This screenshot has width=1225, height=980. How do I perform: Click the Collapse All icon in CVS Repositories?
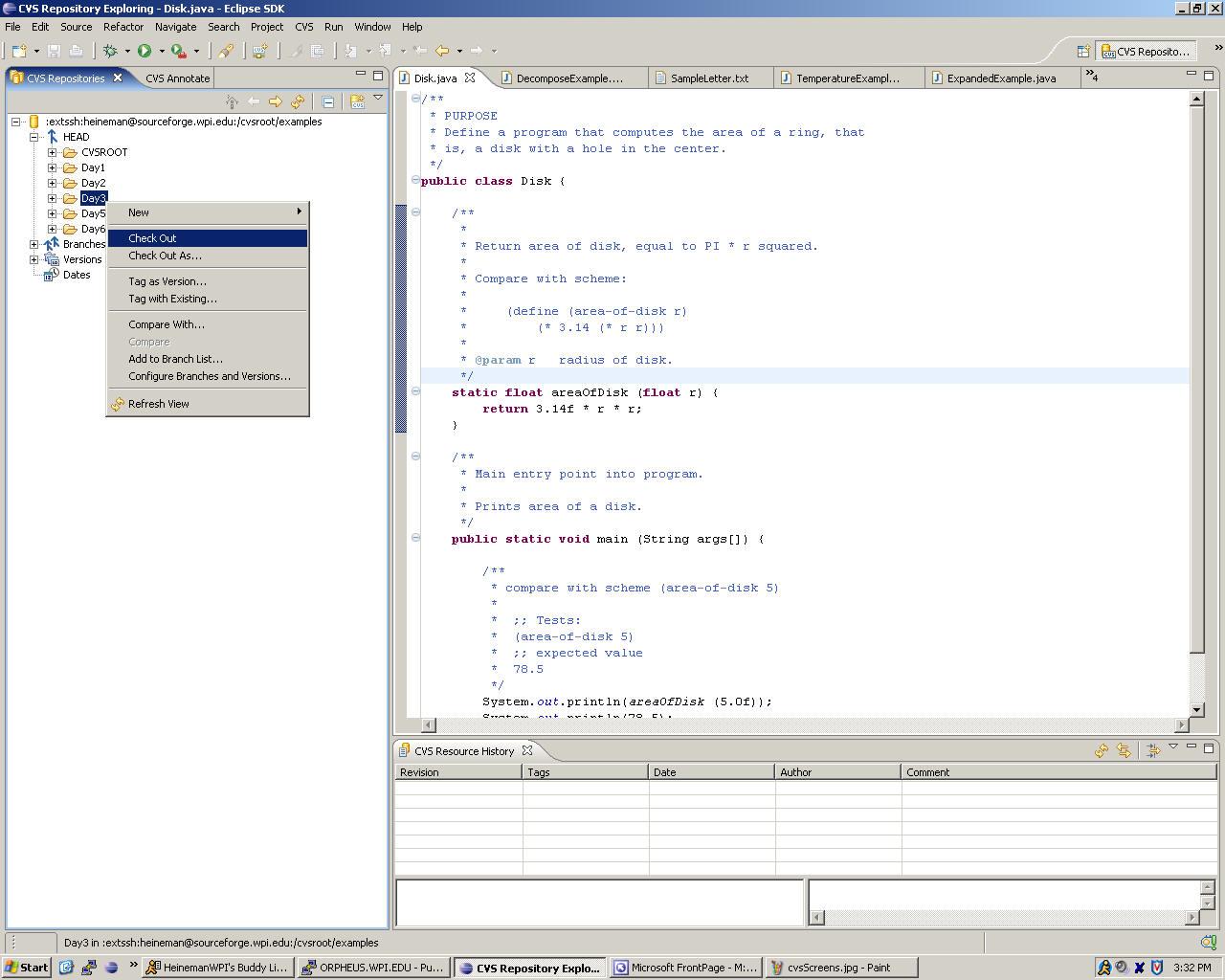(327, 101)
